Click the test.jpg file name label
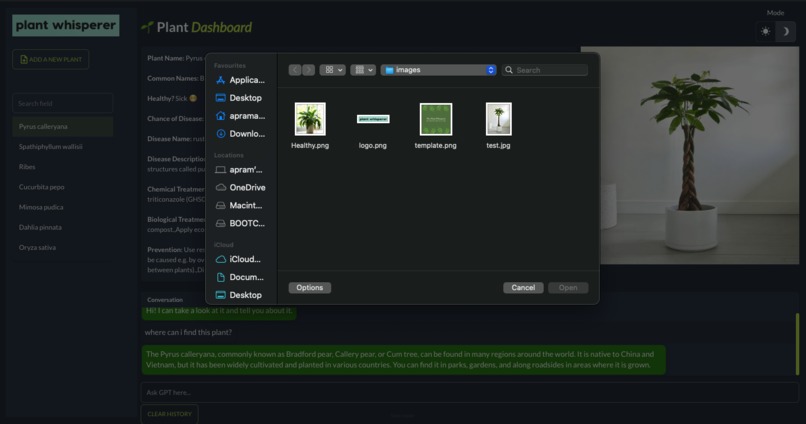Image resolution: width=806 pixels, height=424 pixels. [499, 145]
